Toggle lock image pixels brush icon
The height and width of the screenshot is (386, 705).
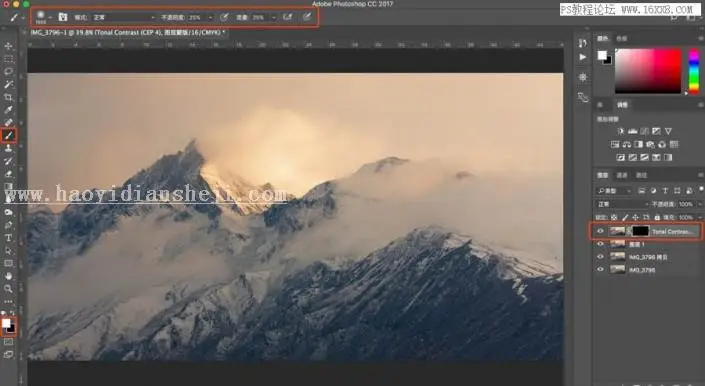pyautogui.click(x=625, y=217)
